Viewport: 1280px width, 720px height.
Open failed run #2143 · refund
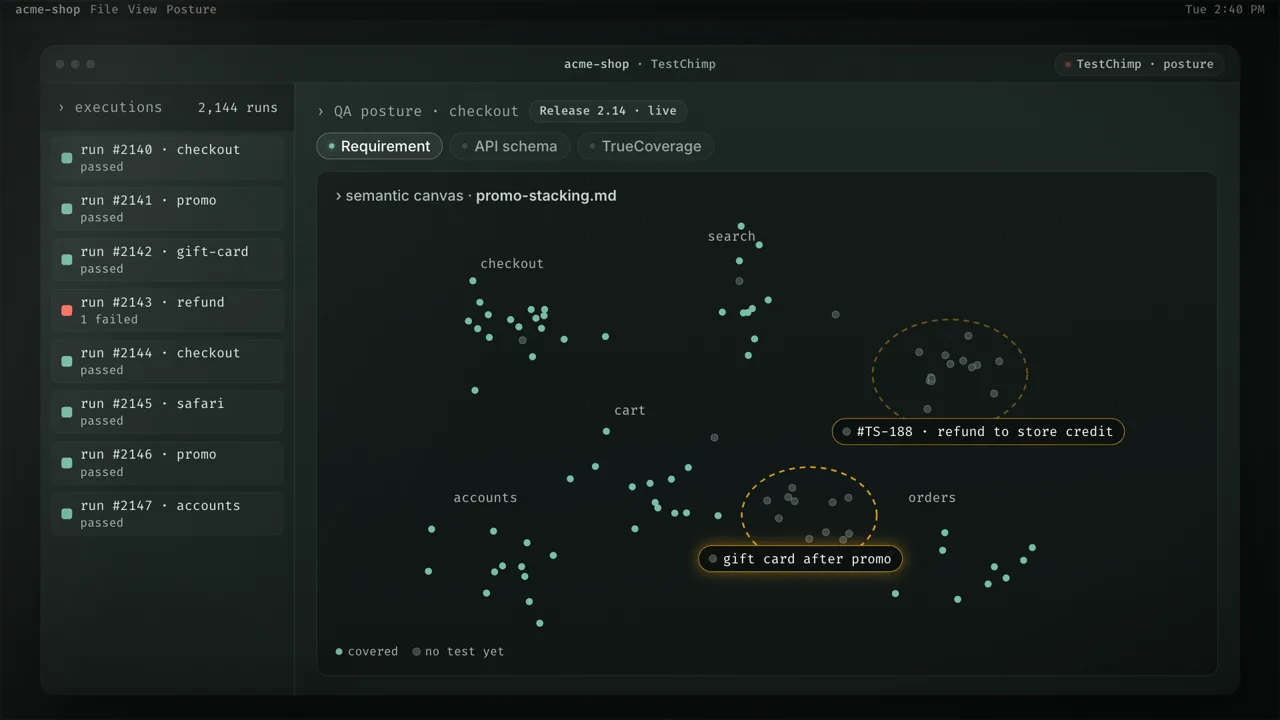click(x=169, y=311)
